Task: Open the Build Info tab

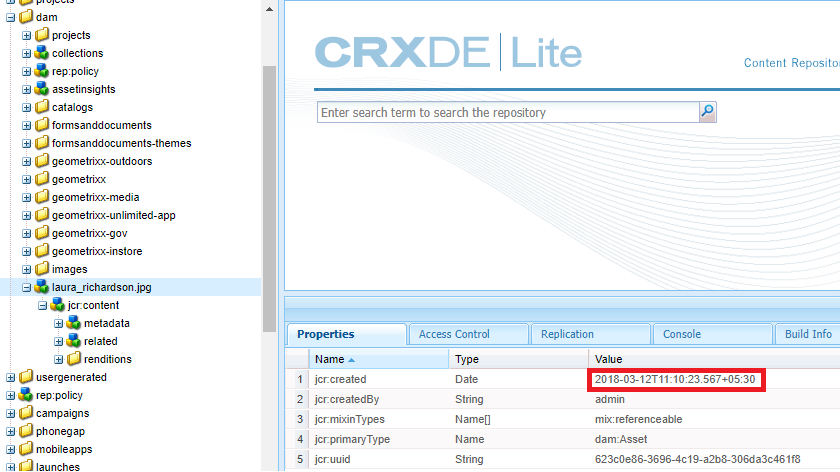Action: (x=808, y=334)
